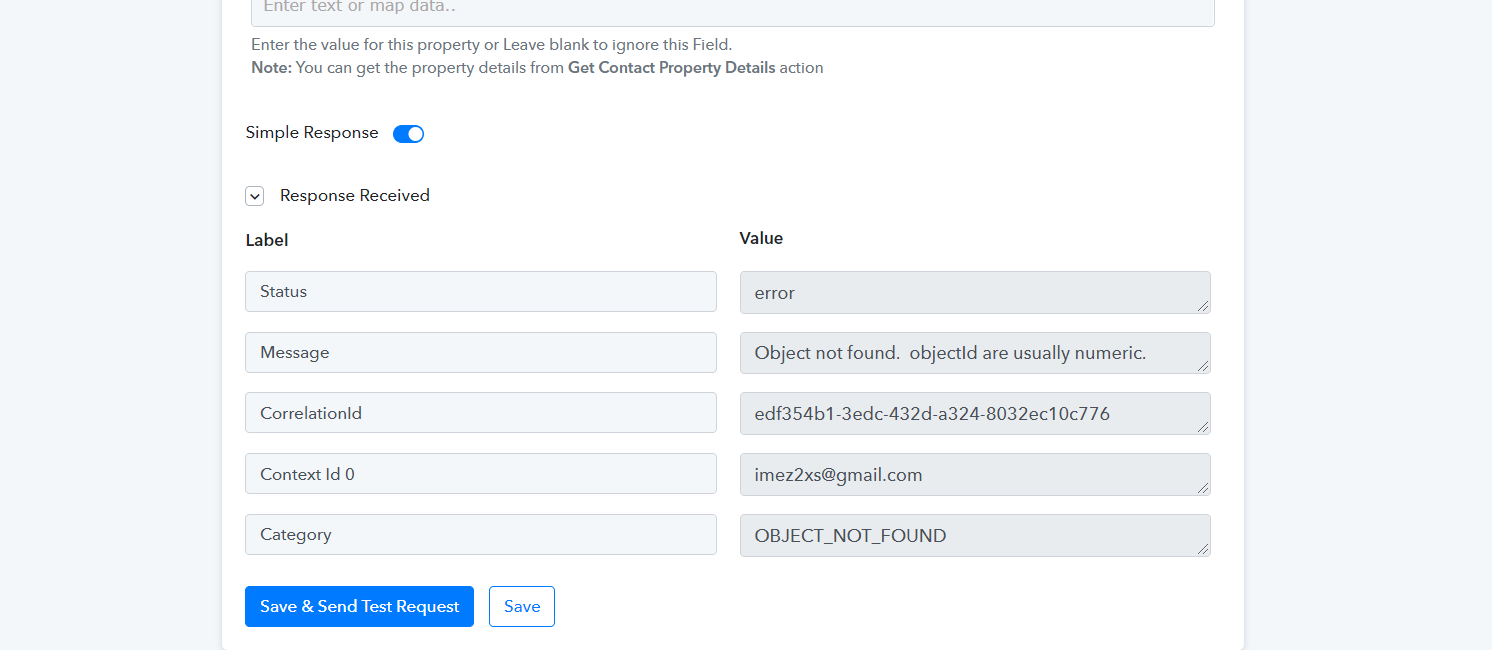Screen dimensions: 1492x650
Task: Grab resize handle of email value box
Action: click(x=1203, y=488)
